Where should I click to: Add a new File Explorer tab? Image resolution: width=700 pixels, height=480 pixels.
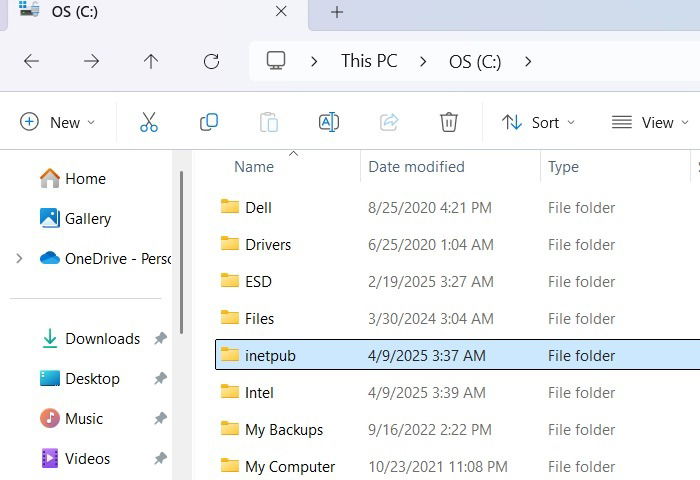337,12
